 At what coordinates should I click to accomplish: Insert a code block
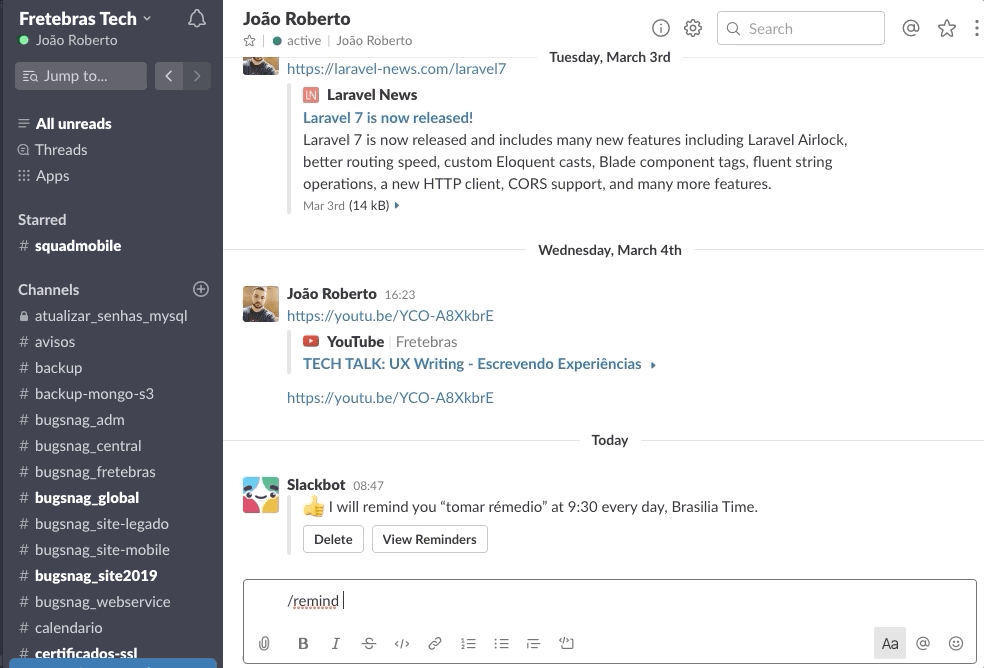pyautogui.click(x=566, y=644)
